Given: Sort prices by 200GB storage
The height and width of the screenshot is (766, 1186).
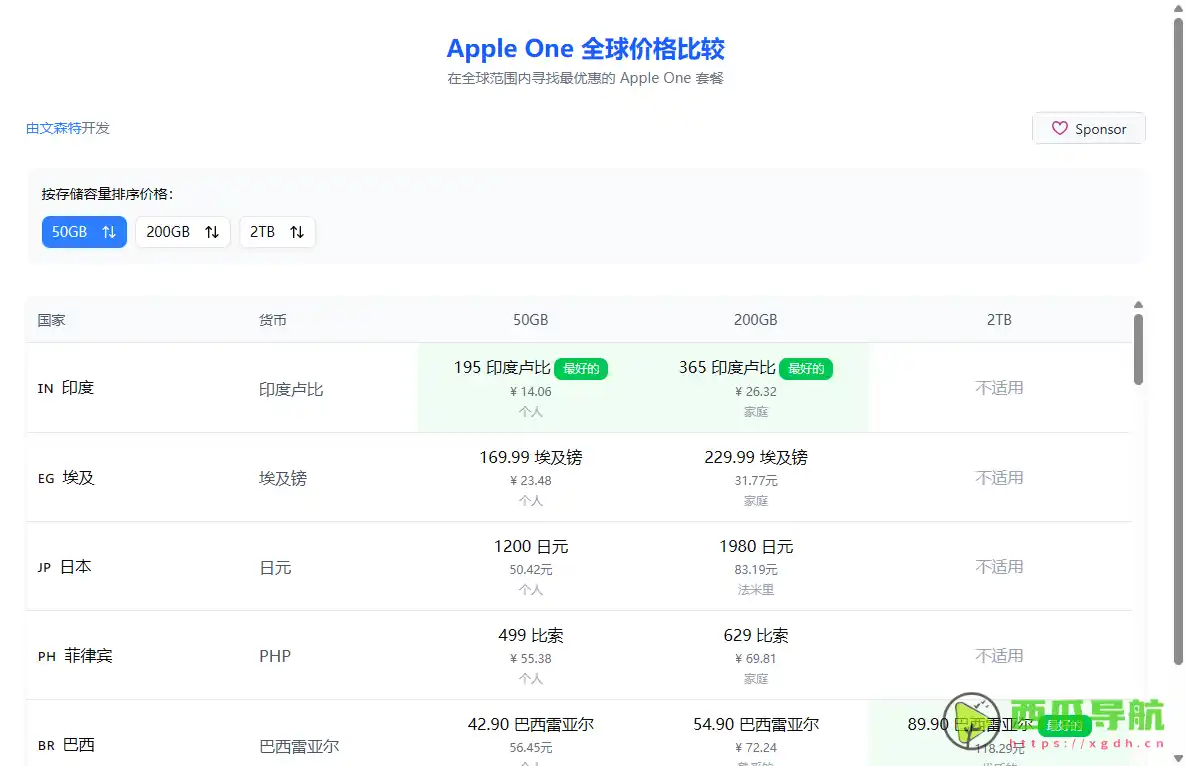Looking at the screenshot, I should point(182,232).
